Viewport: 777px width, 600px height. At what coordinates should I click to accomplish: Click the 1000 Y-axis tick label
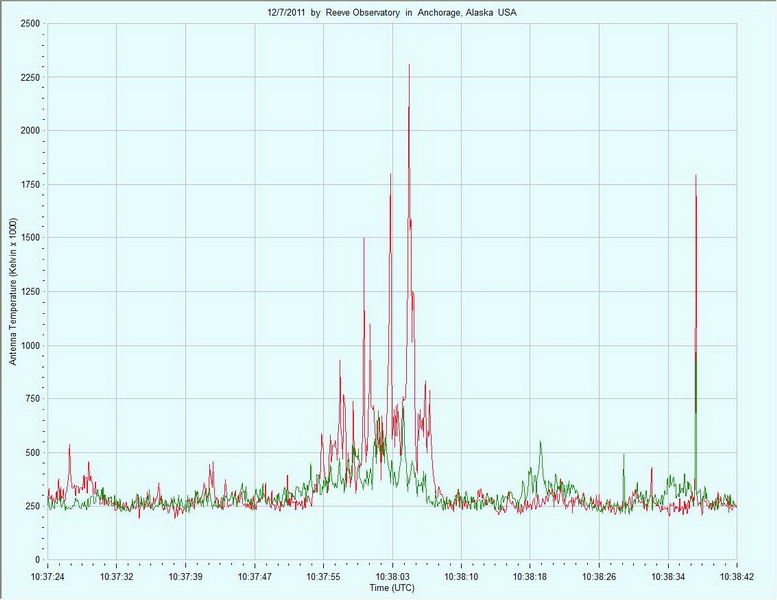(x=30, y=345)
